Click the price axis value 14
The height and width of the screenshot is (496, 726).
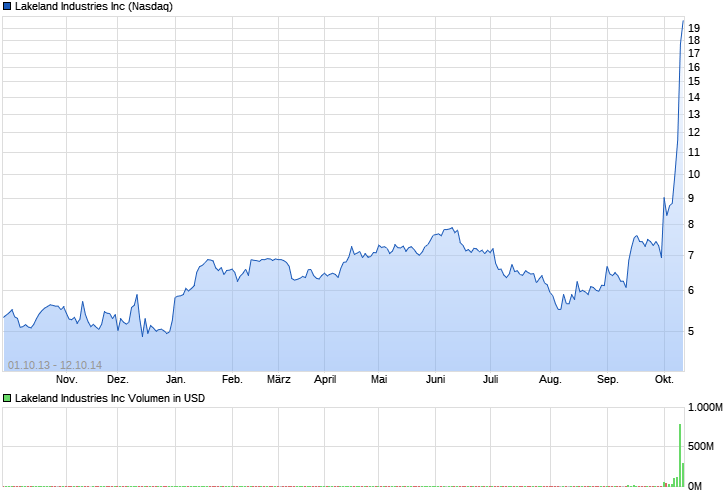(694, 97)
